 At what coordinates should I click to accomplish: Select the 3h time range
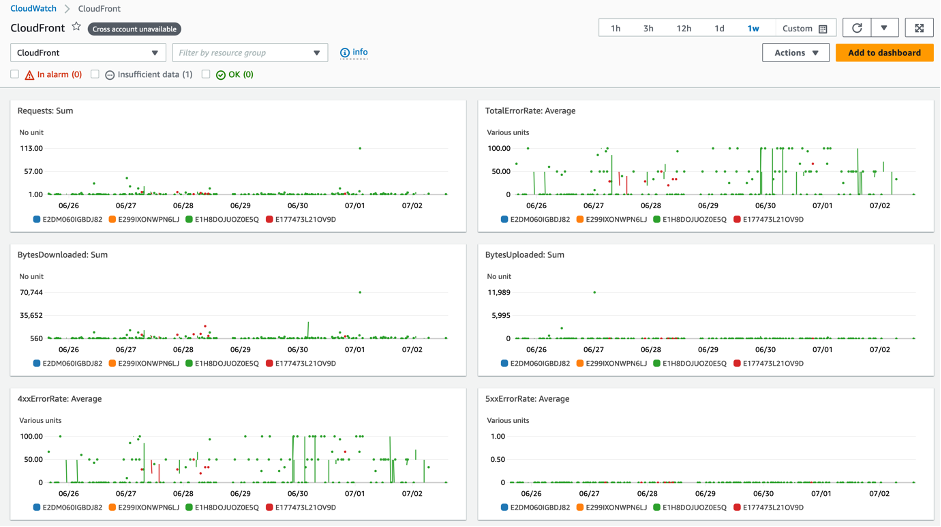coord(648,28)
